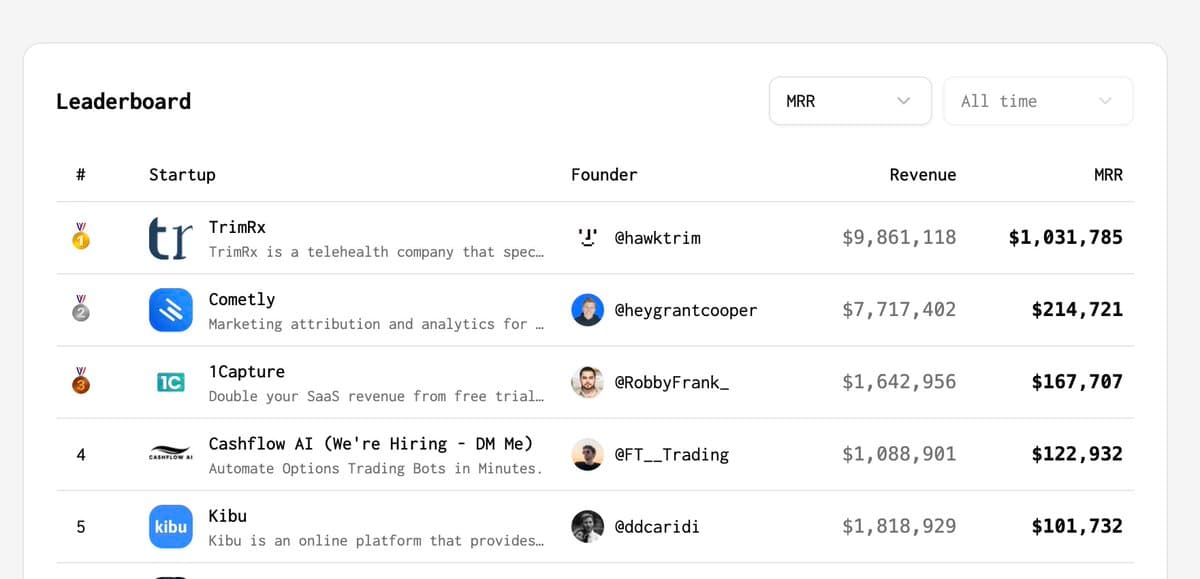Screen dimensions: 1200x579
Task: Visit founder @hawktrim's profile
Action: coord(657,238)
